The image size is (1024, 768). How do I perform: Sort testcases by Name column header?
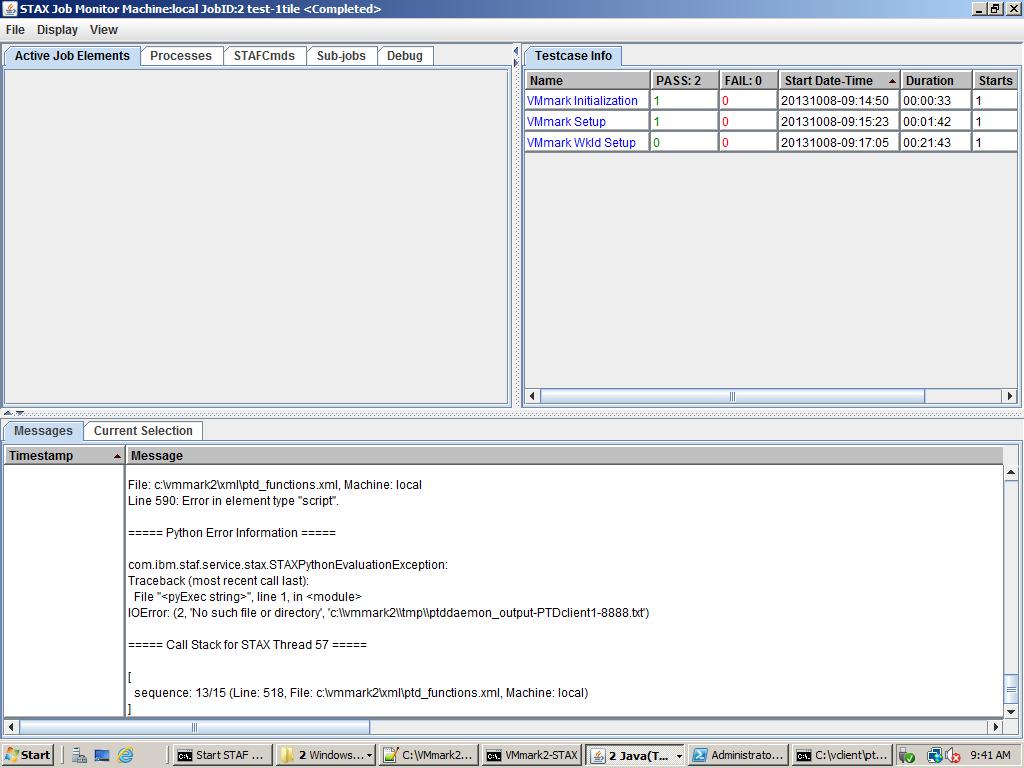pos(587,80)
